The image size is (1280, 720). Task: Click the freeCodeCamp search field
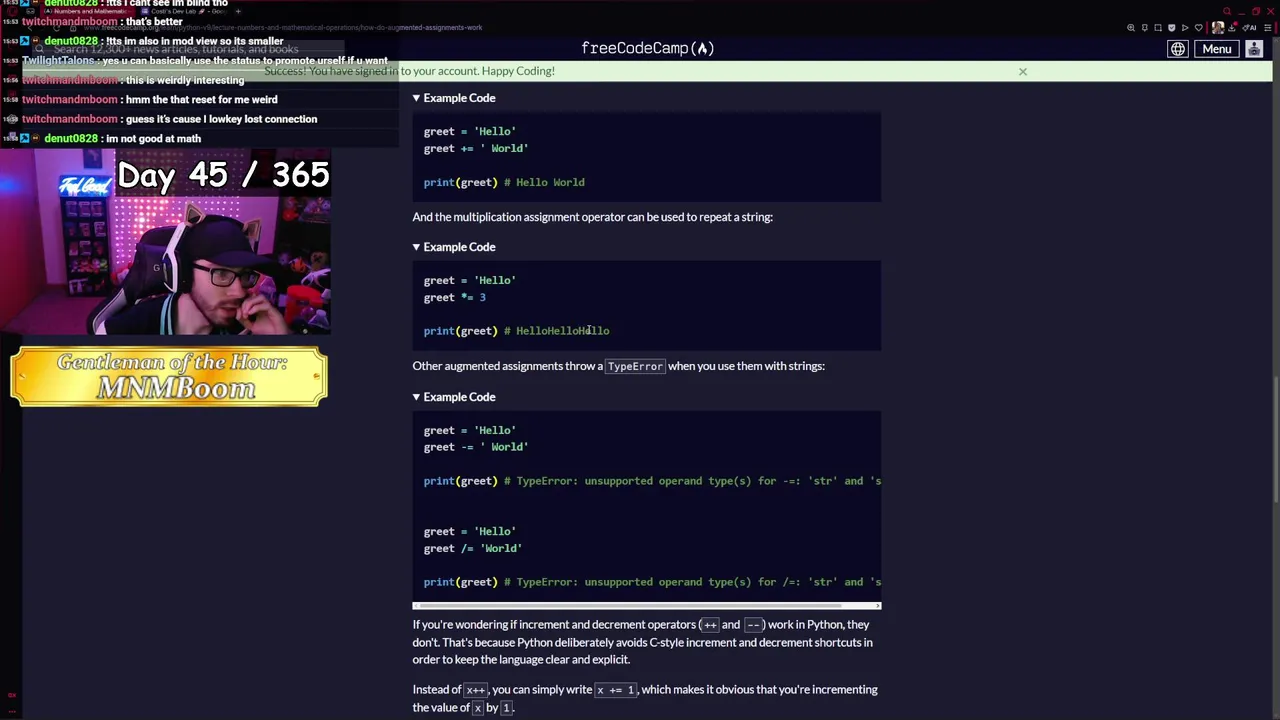190,49
